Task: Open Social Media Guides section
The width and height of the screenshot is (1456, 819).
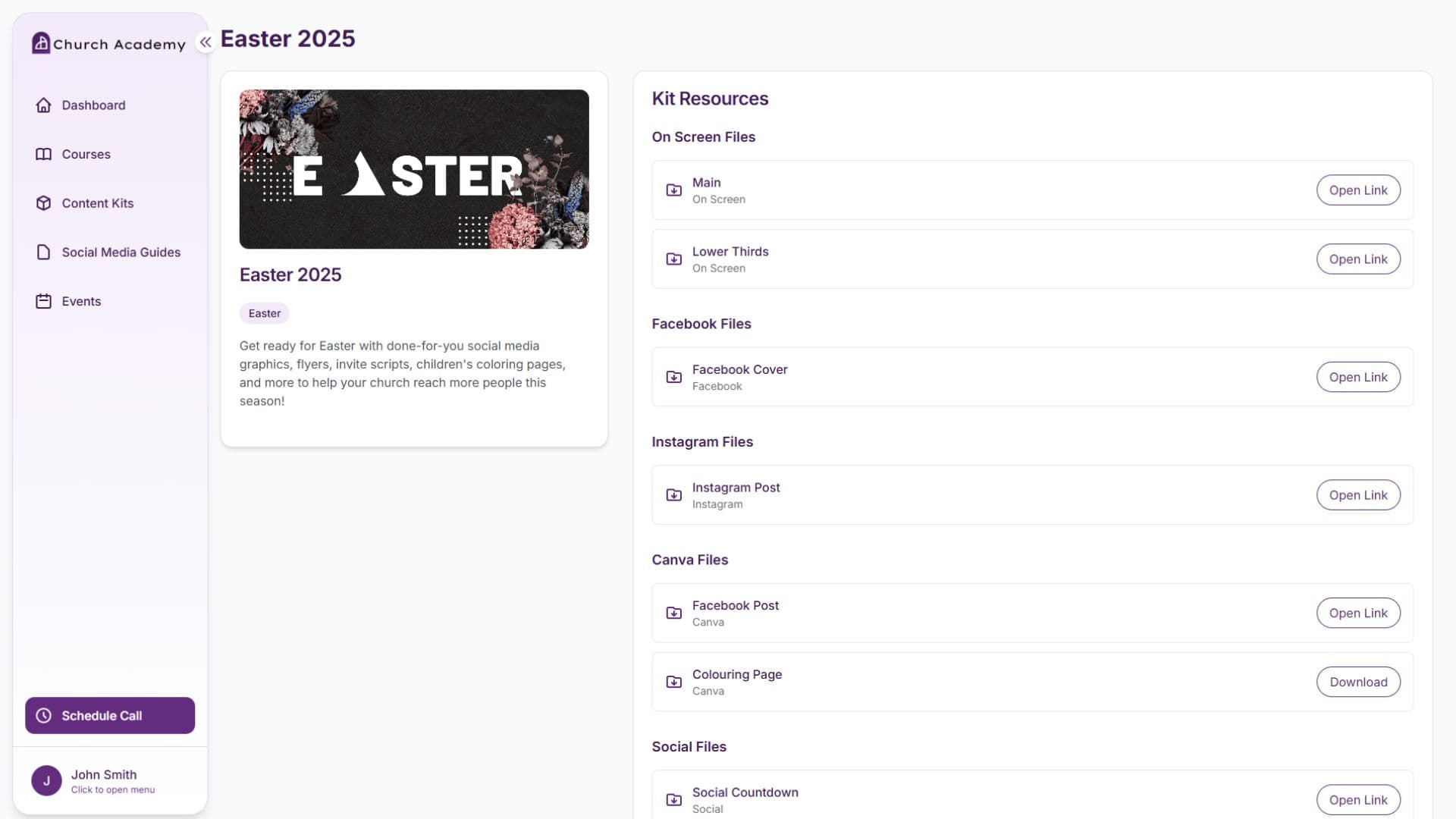Action: click(110, 253)
